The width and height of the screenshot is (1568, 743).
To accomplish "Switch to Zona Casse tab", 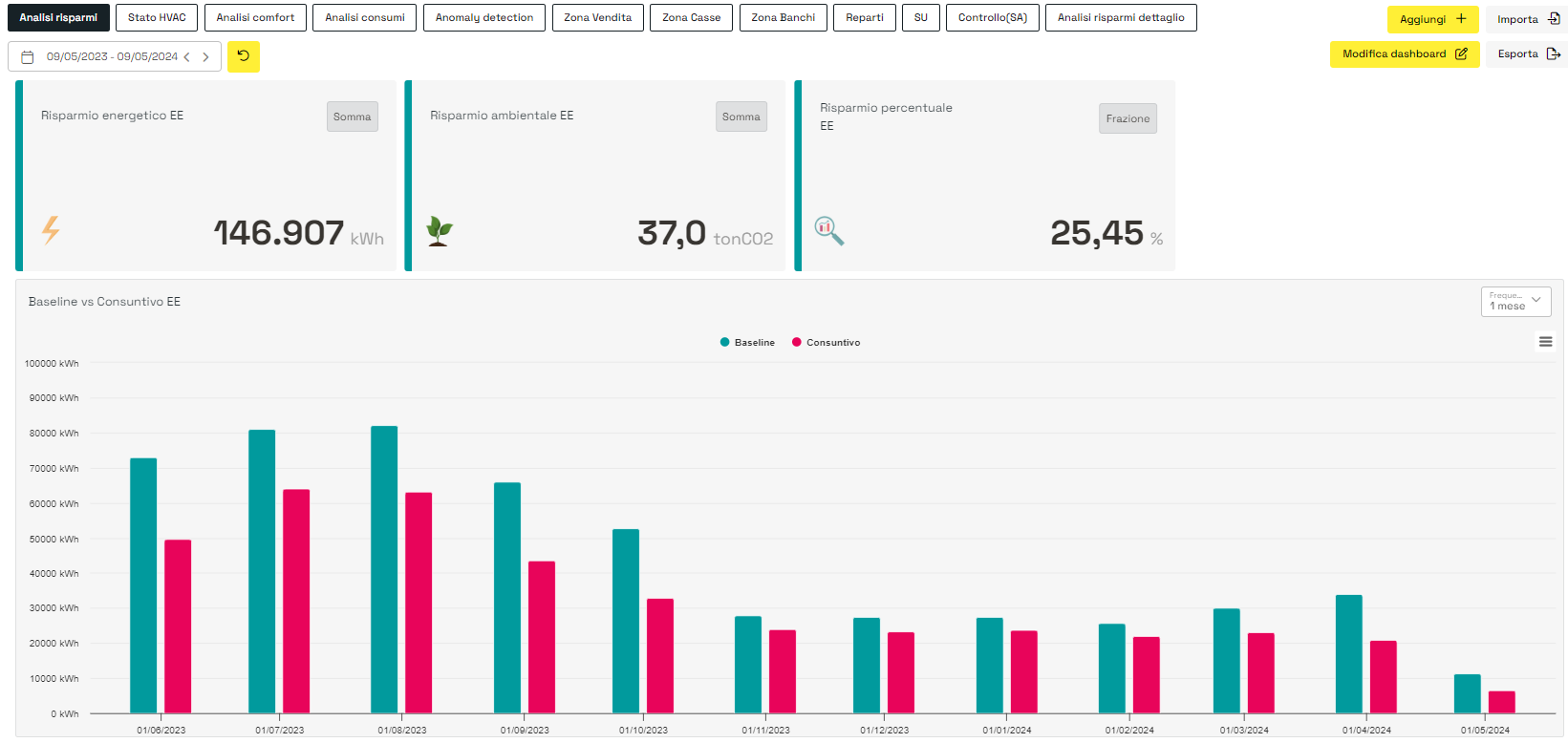I will (x=691, y=18).
